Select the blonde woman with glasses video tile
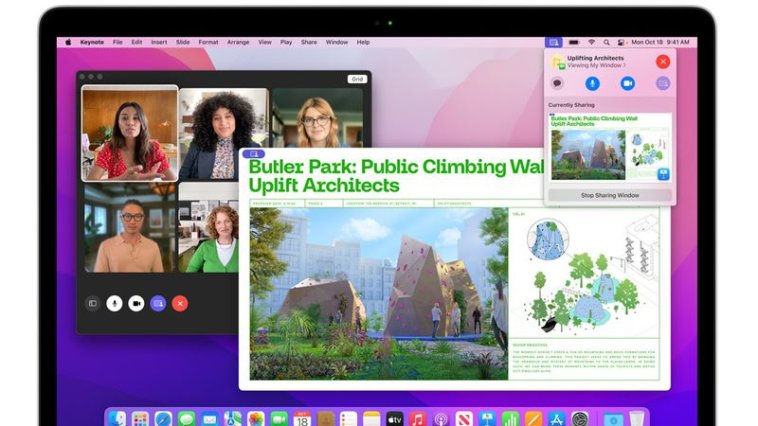Image resolution: width=758 pixels, height=426 pixels. tap(317, 118)
